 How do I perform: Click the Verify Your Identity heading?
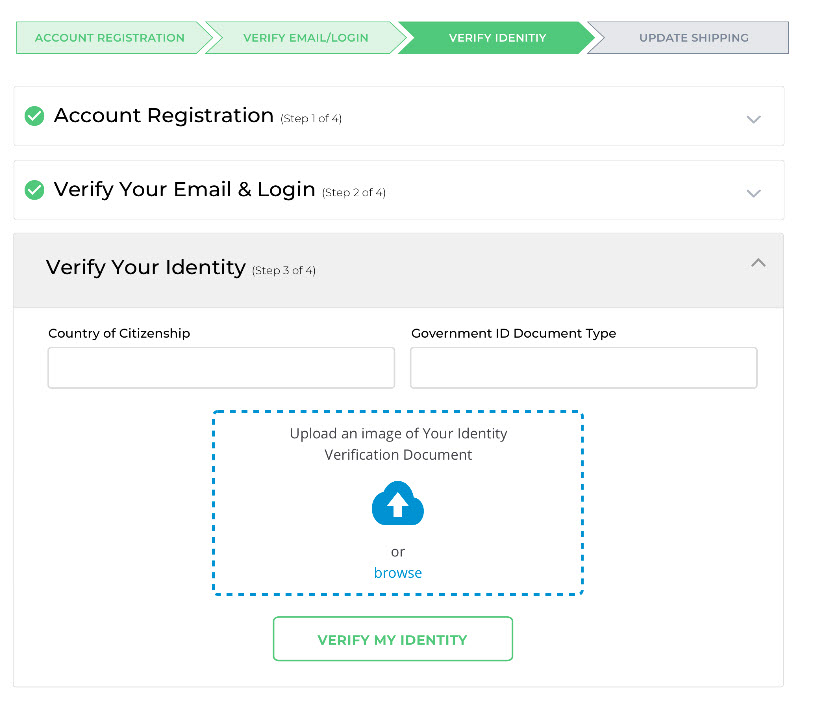(146, 267)
